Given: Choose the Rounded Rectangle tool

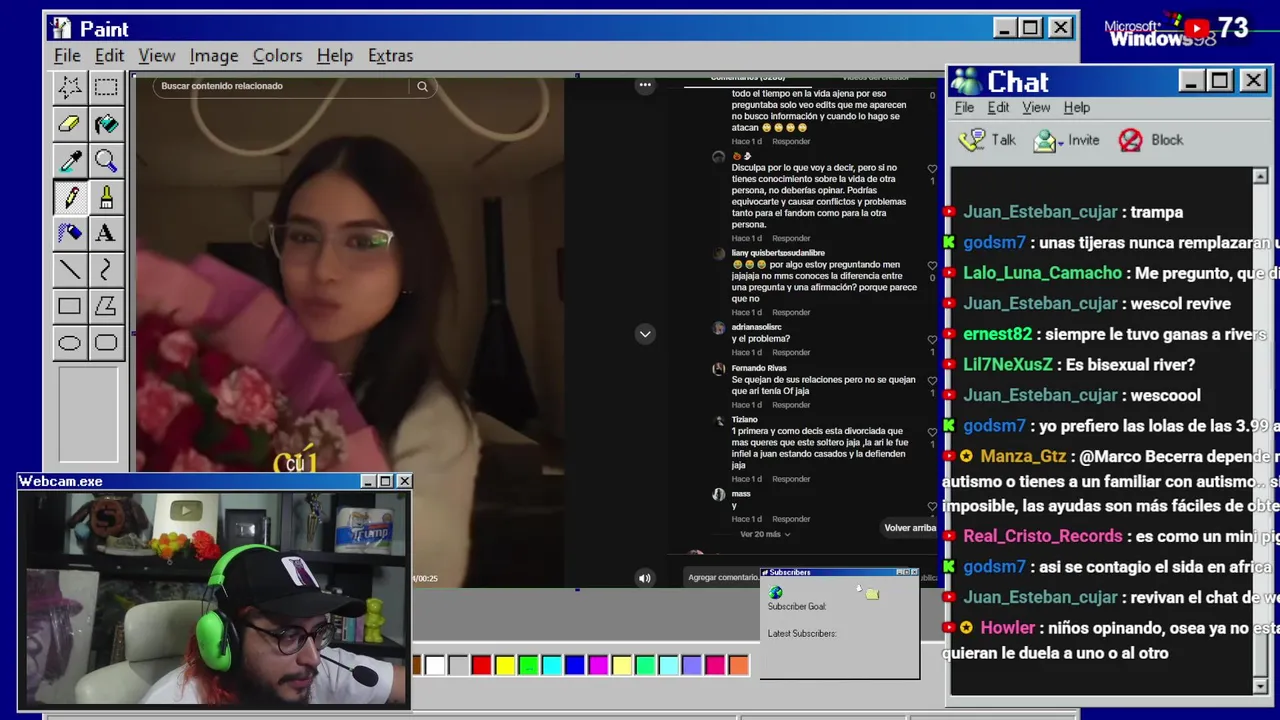Looking at the screenshot, I should [105, 343].
